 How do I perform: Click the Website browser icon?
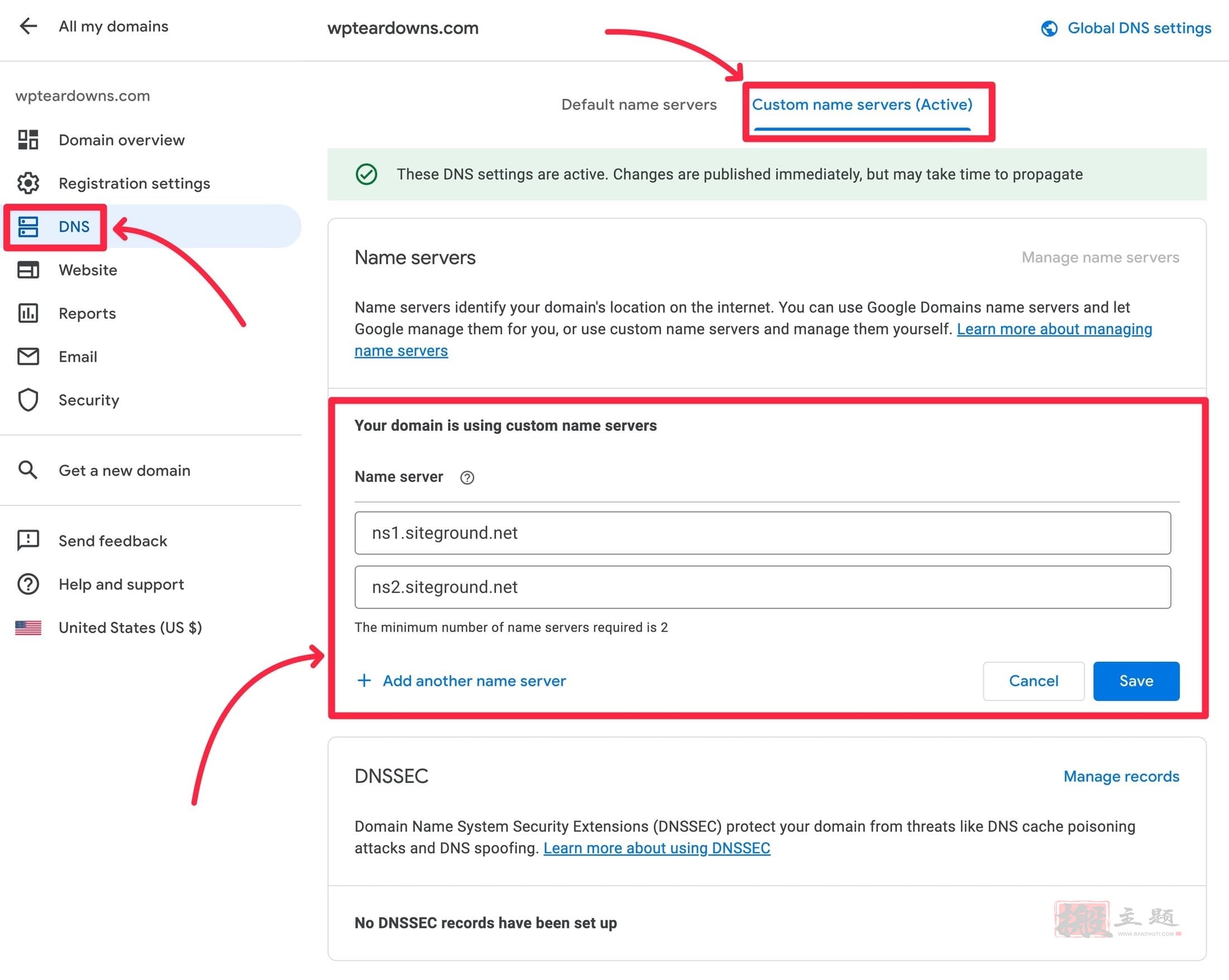[28, 270]
